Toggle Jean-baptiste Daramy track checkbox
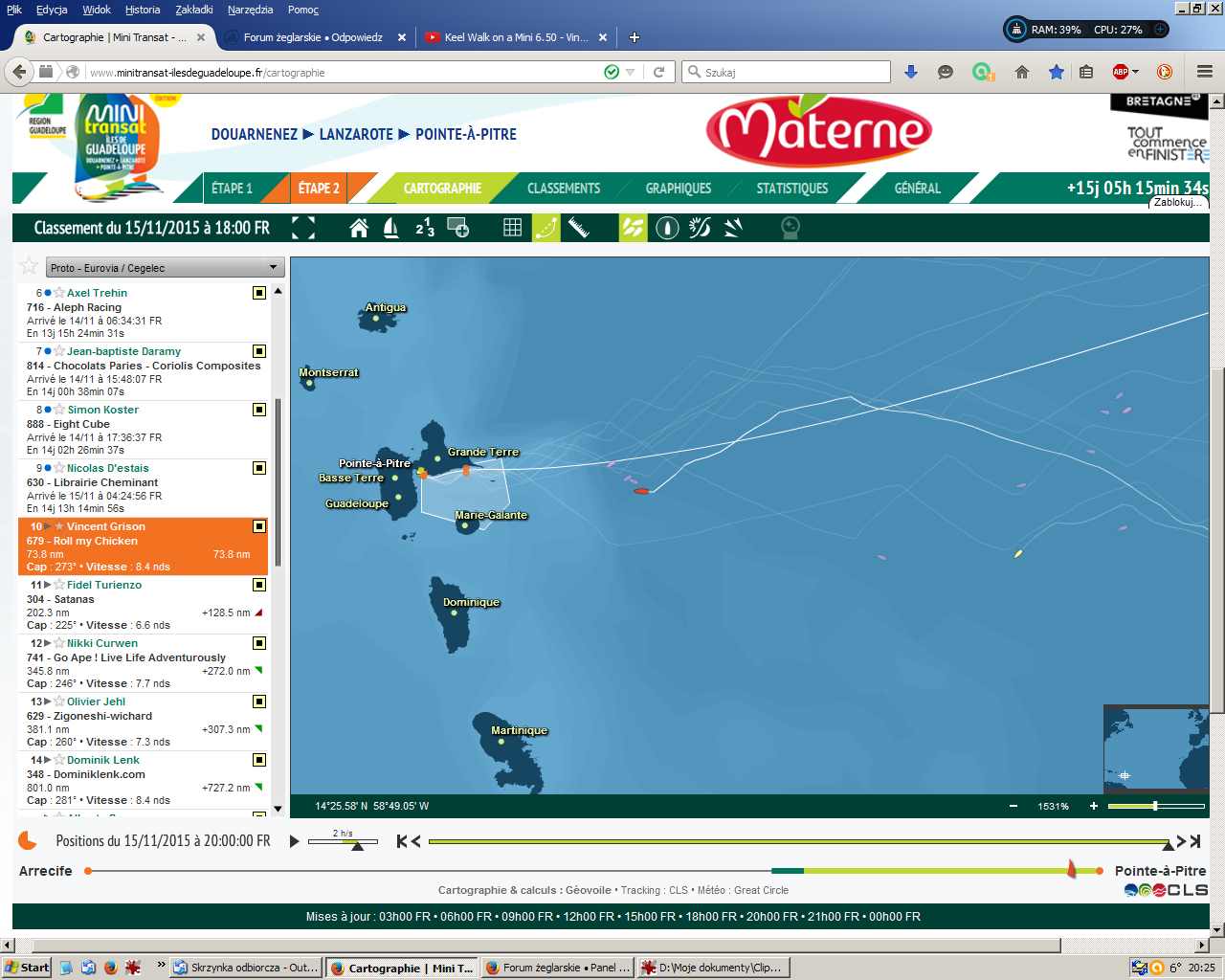The height and width of the screenshot is (980, 1225). 259,351
